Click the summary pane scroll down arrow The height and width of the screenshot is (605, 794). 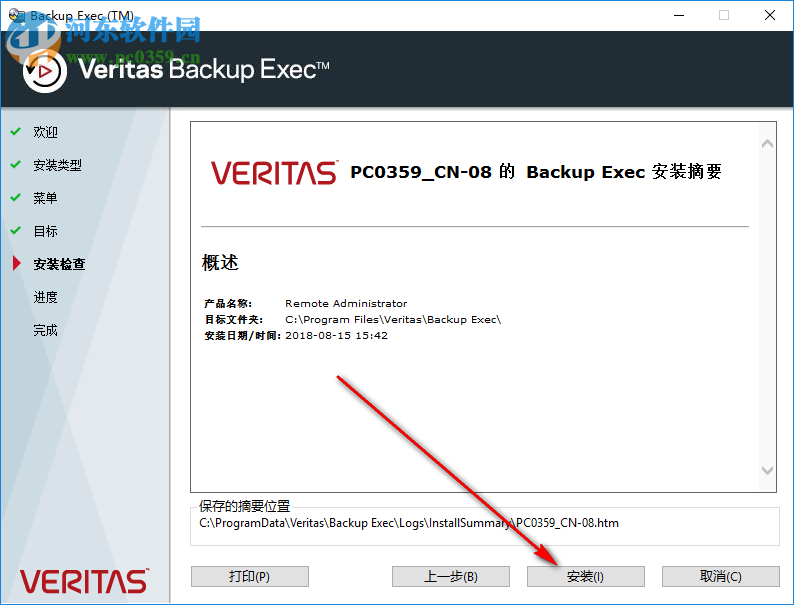767,470
